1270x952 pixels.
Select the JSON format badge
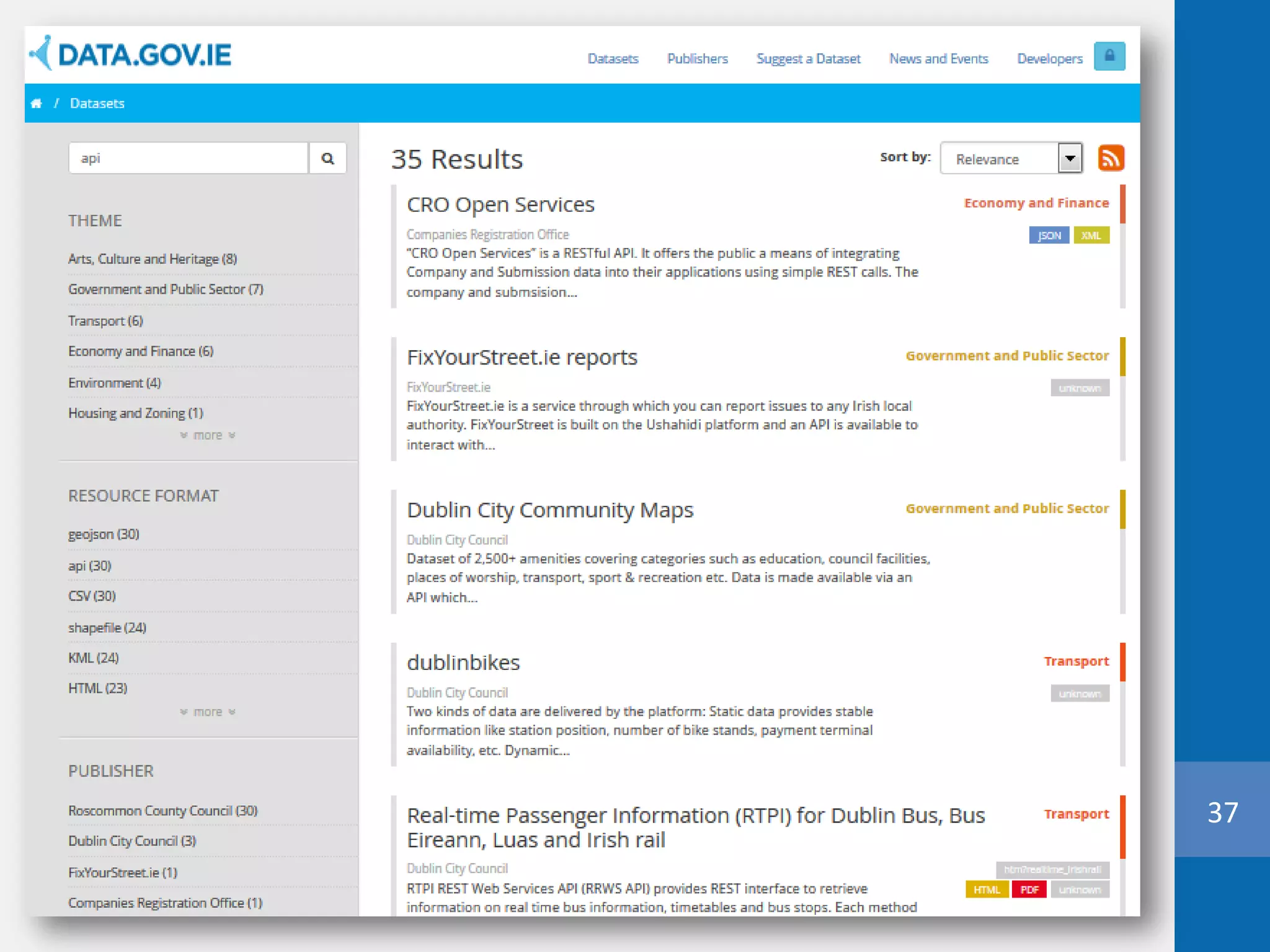pyautogui.click(x=1049, y=236)
